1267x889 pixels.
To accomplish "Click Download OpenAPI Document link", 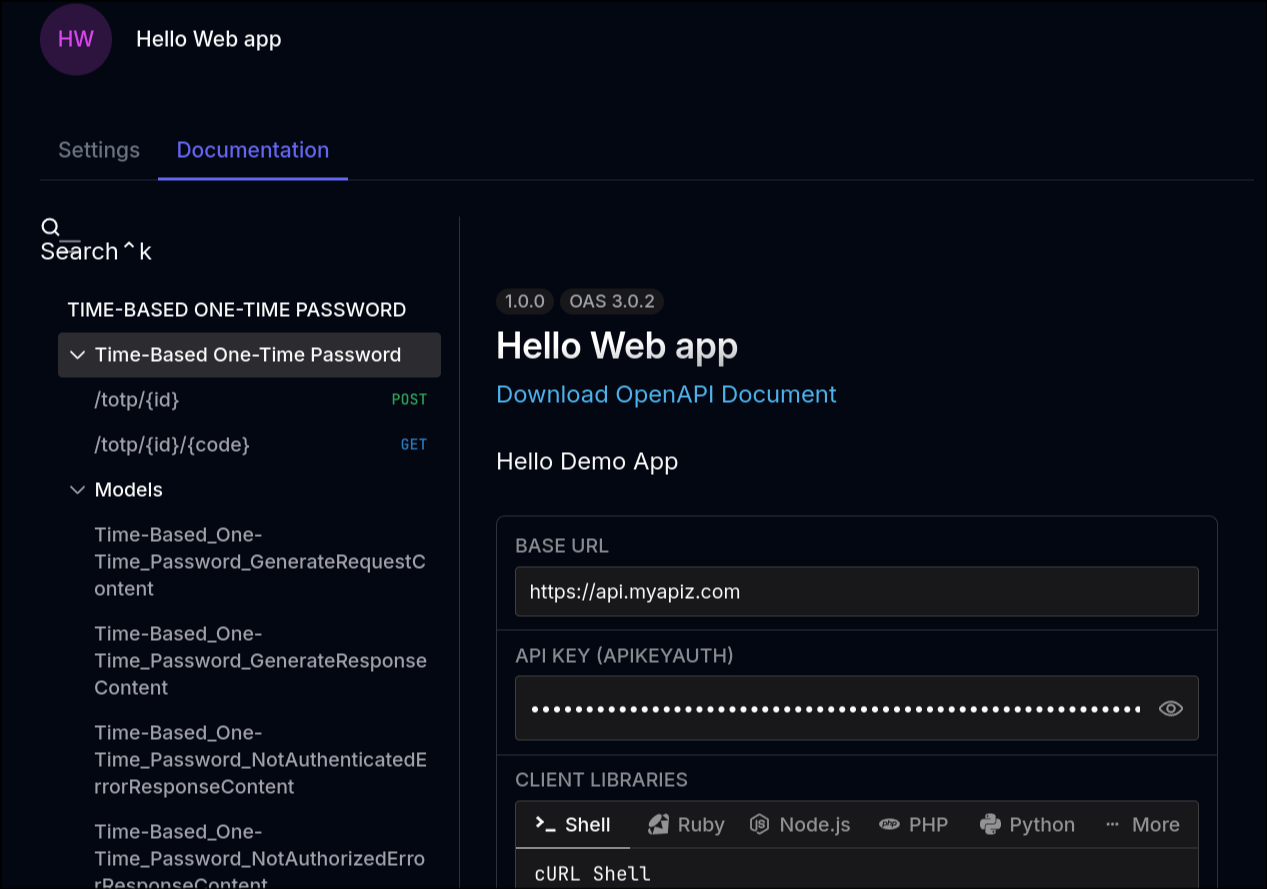I will pos(666,394).
